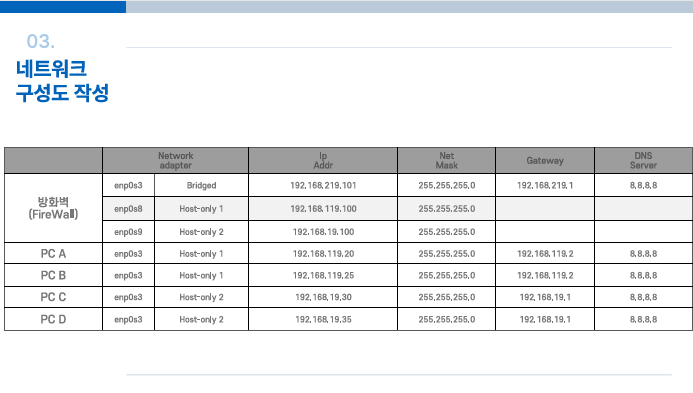Viewport: 693px width, 393px height.
Task: Select the "PC A" row label
Action: pyautogui.click(x=53, y=254)
